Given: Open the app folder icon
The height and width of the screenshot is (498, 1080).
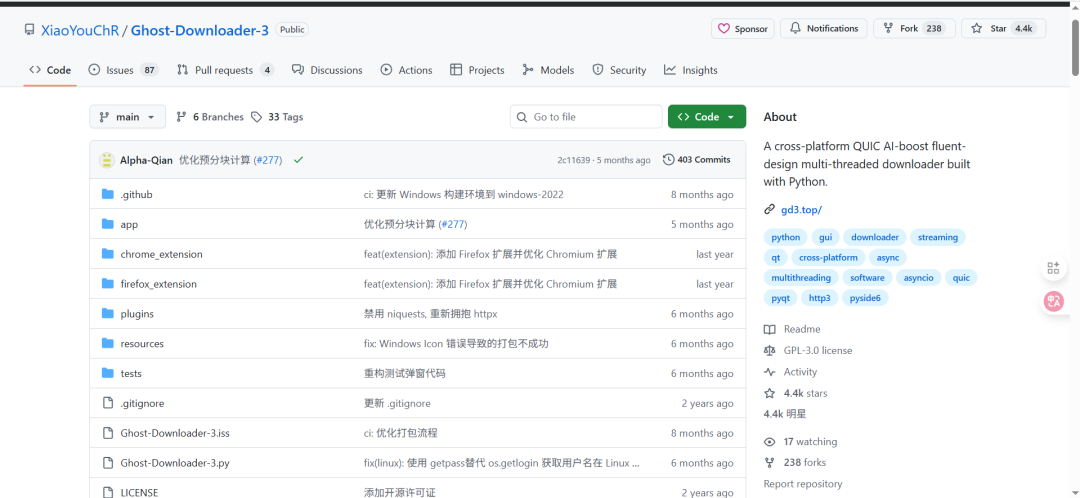Looking at the screenshot, I should 107,224.
